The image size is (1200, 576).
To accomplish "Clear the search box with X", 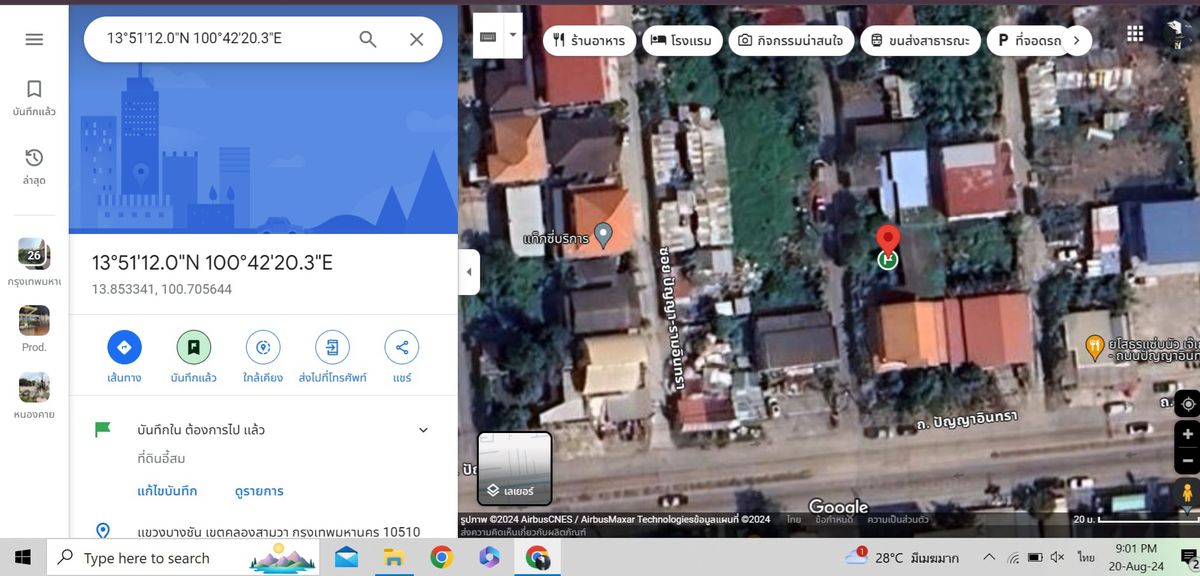I will (417, 39).
